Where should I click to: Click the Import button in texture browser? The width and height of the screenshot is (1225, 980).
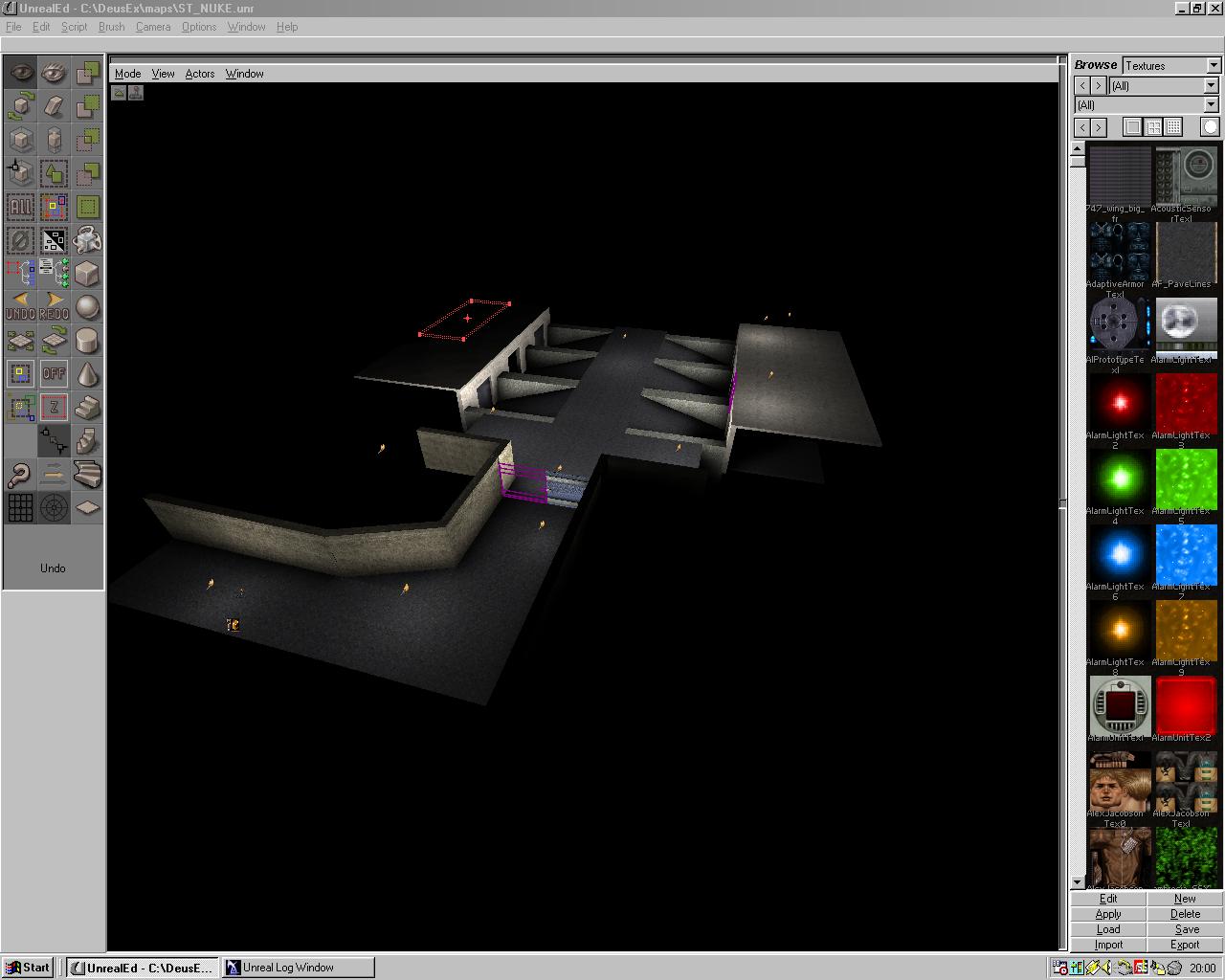1108,945
